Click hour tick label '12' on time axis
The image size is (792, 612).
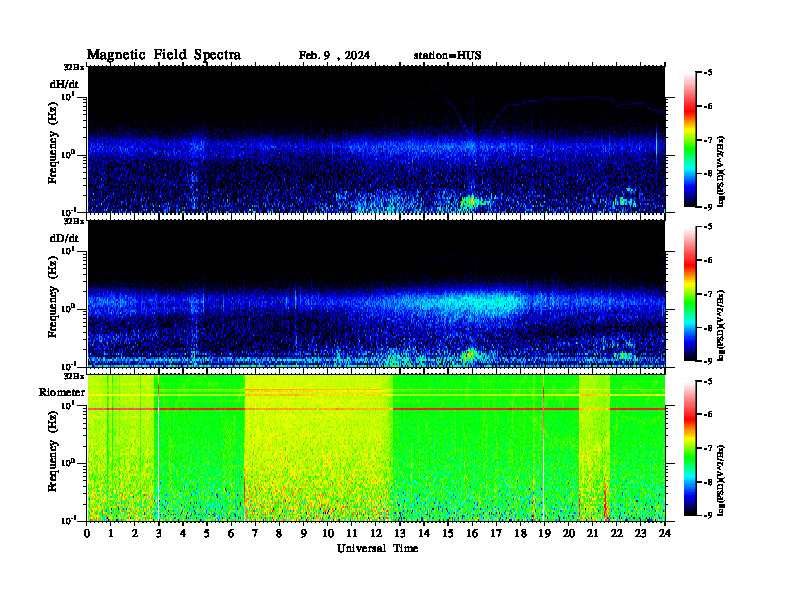point(376,533)
